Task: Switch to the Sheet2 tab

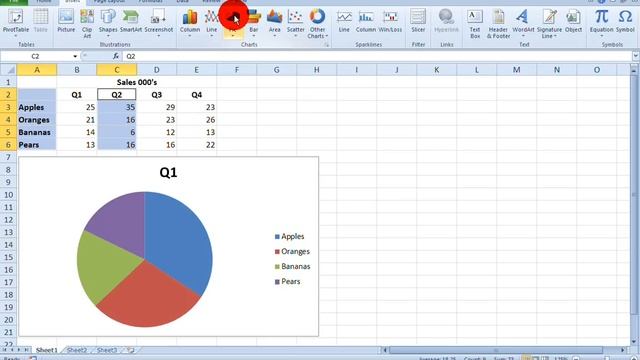Action: tap(77, 350)
